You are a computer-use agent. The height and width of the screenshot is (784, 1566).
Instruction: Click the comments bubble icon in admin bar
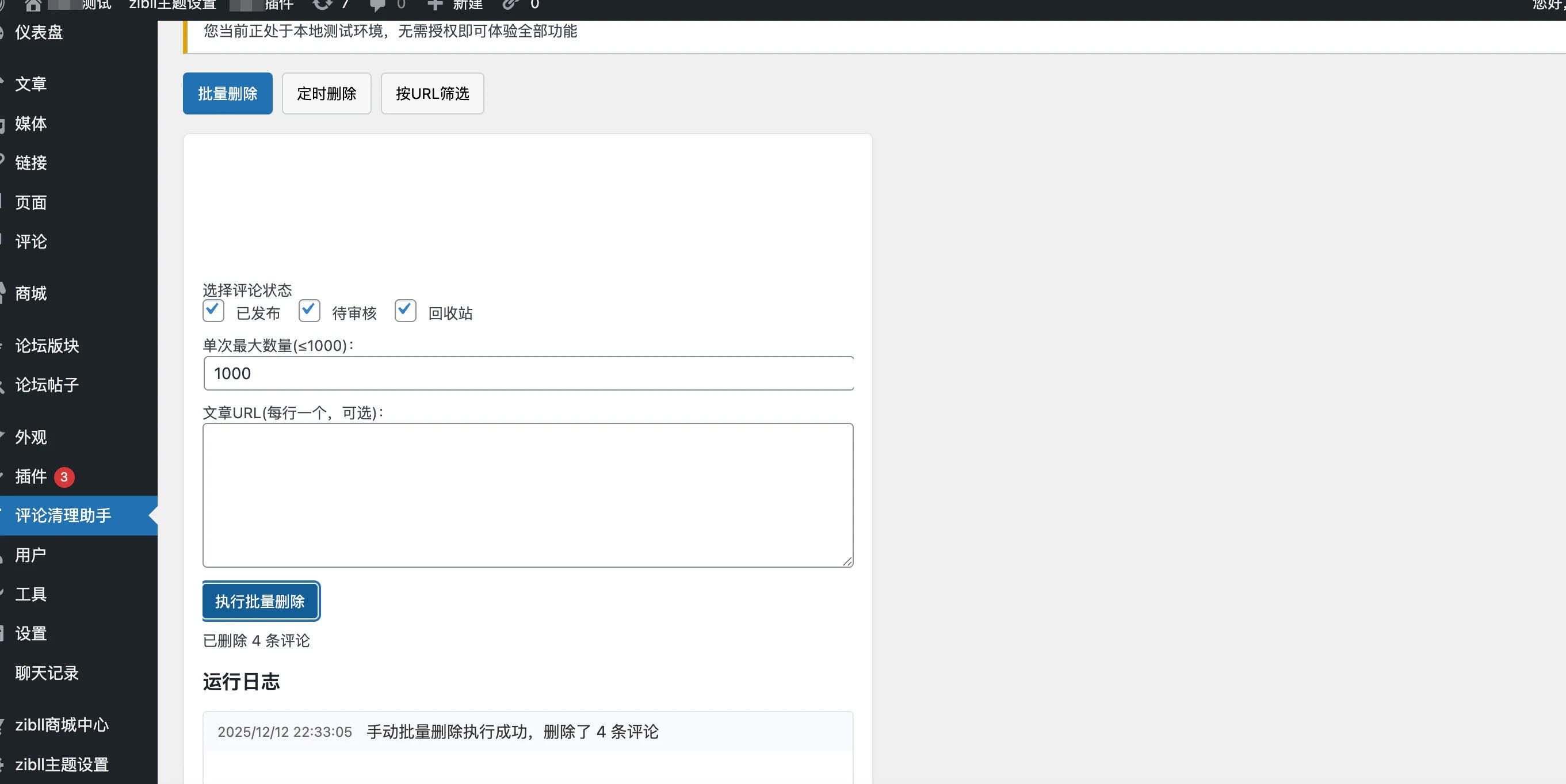tap(377, 6)
